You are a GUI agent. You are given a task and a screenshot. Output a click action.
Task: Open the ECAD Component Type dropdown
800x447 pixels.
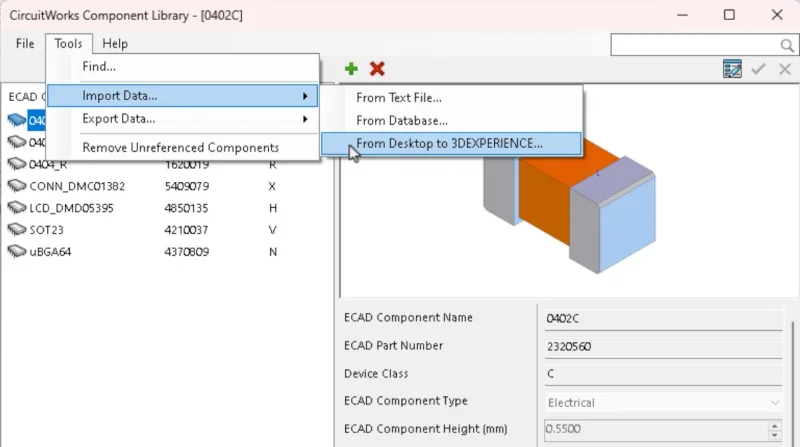(x=662, y=402)
